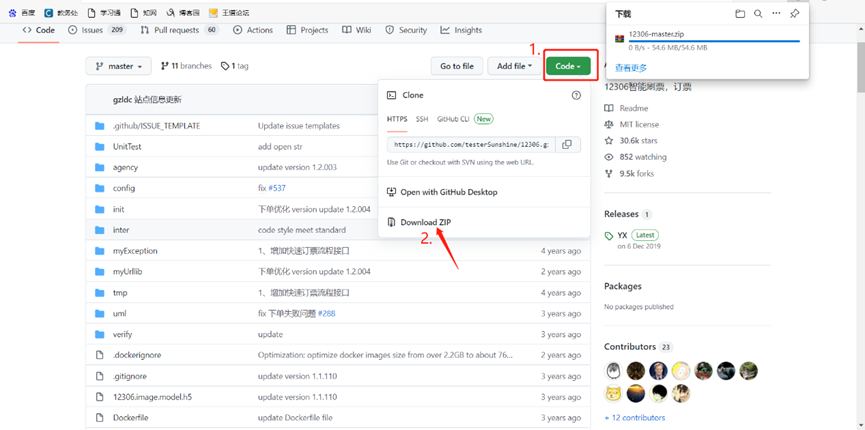This screenshot has width=865, height=430.
Task: Click the star icon beside 30.6k stars
Action: tap(609, 141)
